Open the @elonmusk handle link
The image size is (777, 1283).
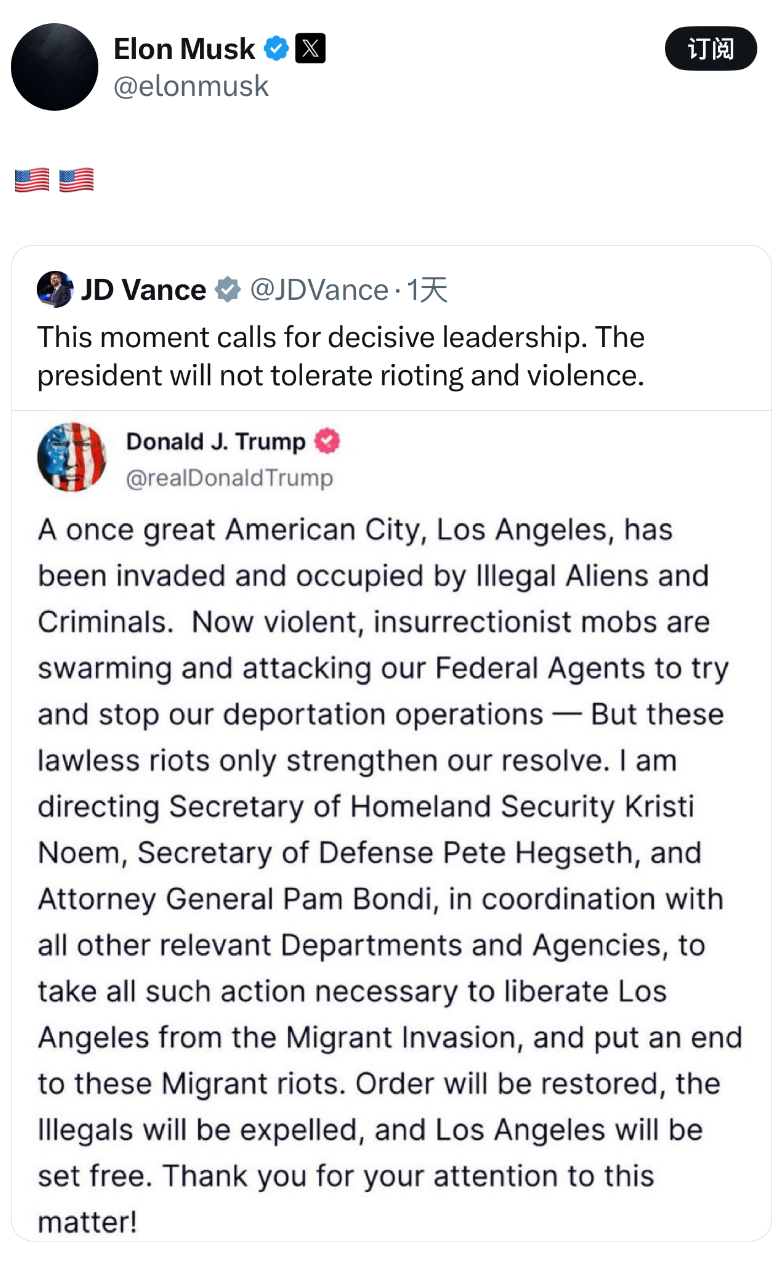point(191,86)
